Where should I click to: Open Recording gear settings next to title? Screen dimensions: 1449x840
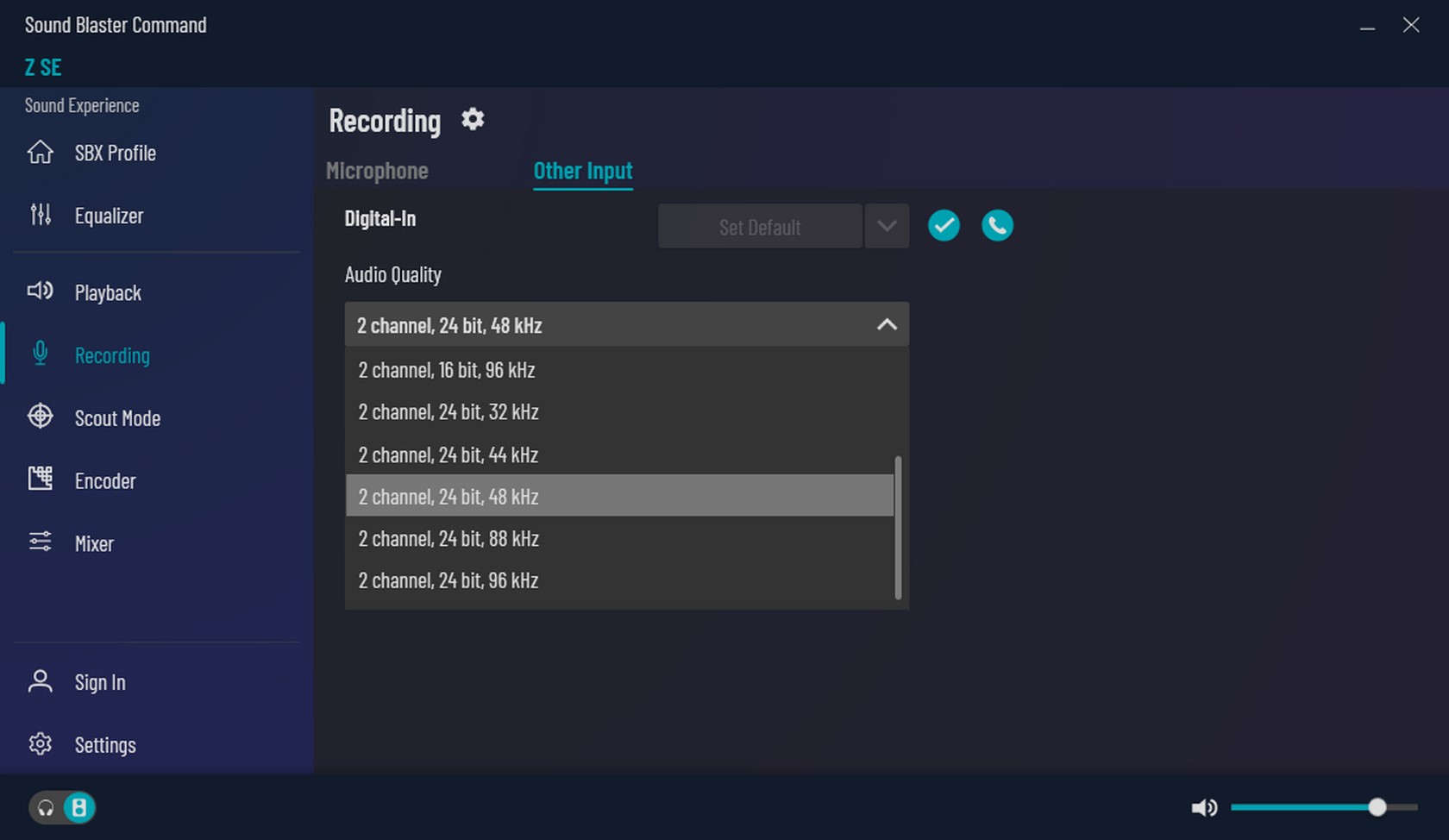tap(473, 119)
